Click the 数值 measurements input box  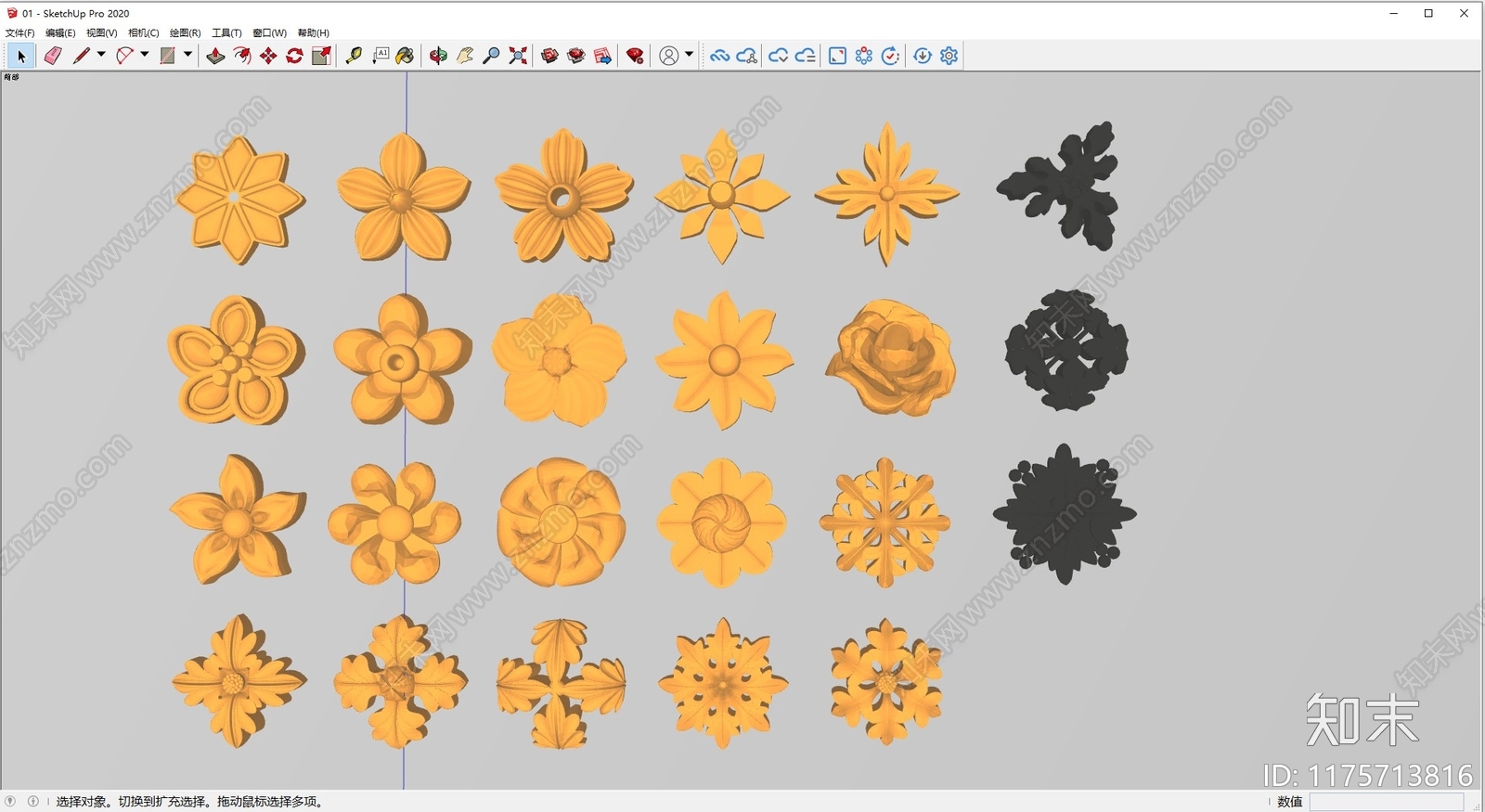coord(1386,802)
